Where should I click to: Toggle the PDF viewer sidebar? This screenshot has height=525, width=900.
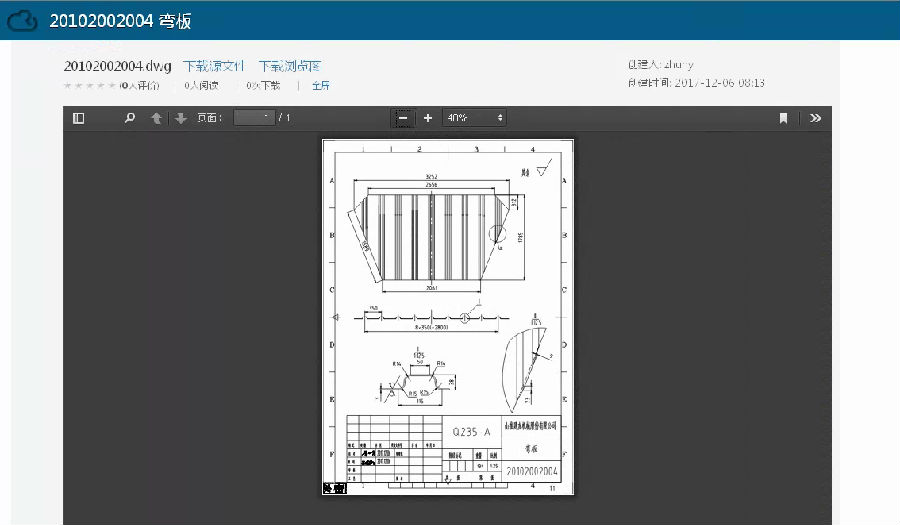pos(79,118)
